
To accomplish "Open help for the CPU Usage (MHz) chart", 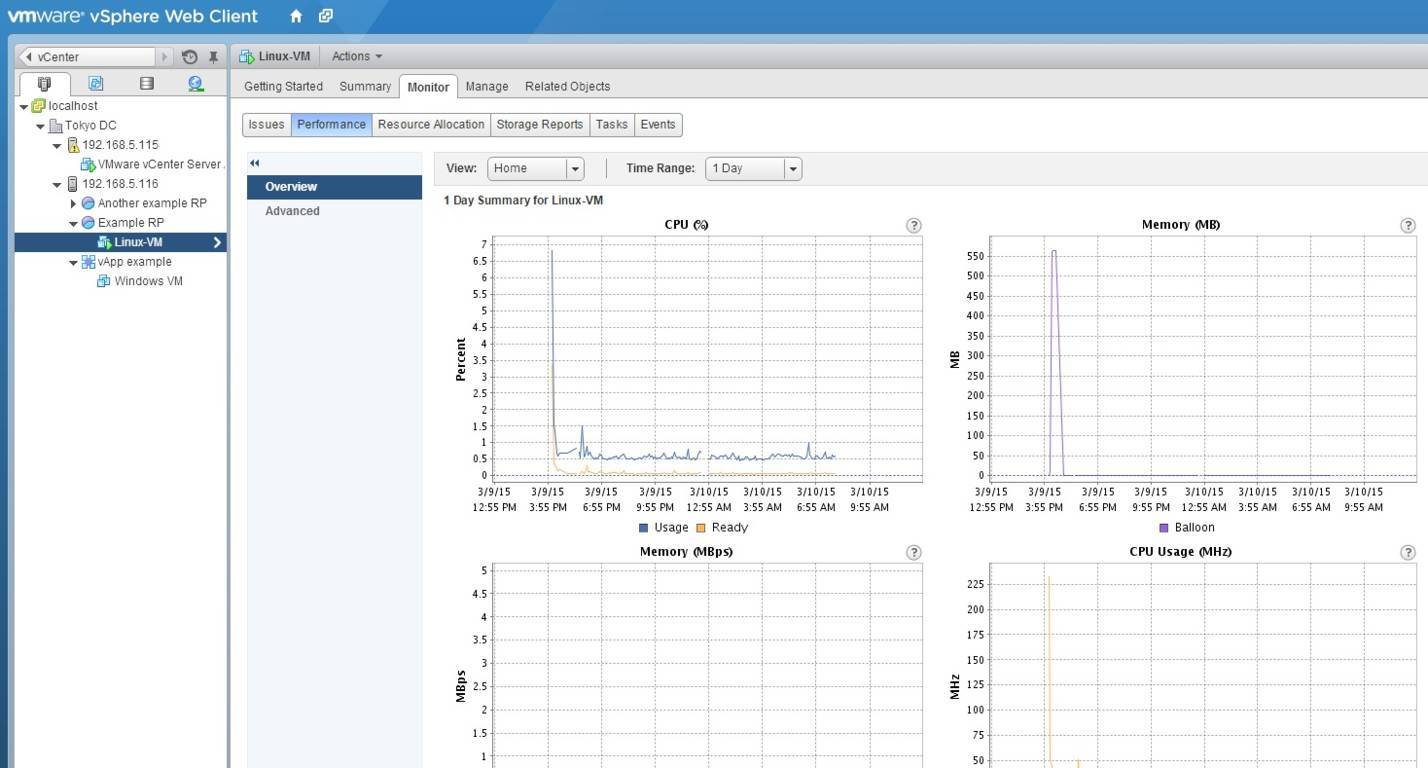I will pyautogui.click(x=1408, y=552).
